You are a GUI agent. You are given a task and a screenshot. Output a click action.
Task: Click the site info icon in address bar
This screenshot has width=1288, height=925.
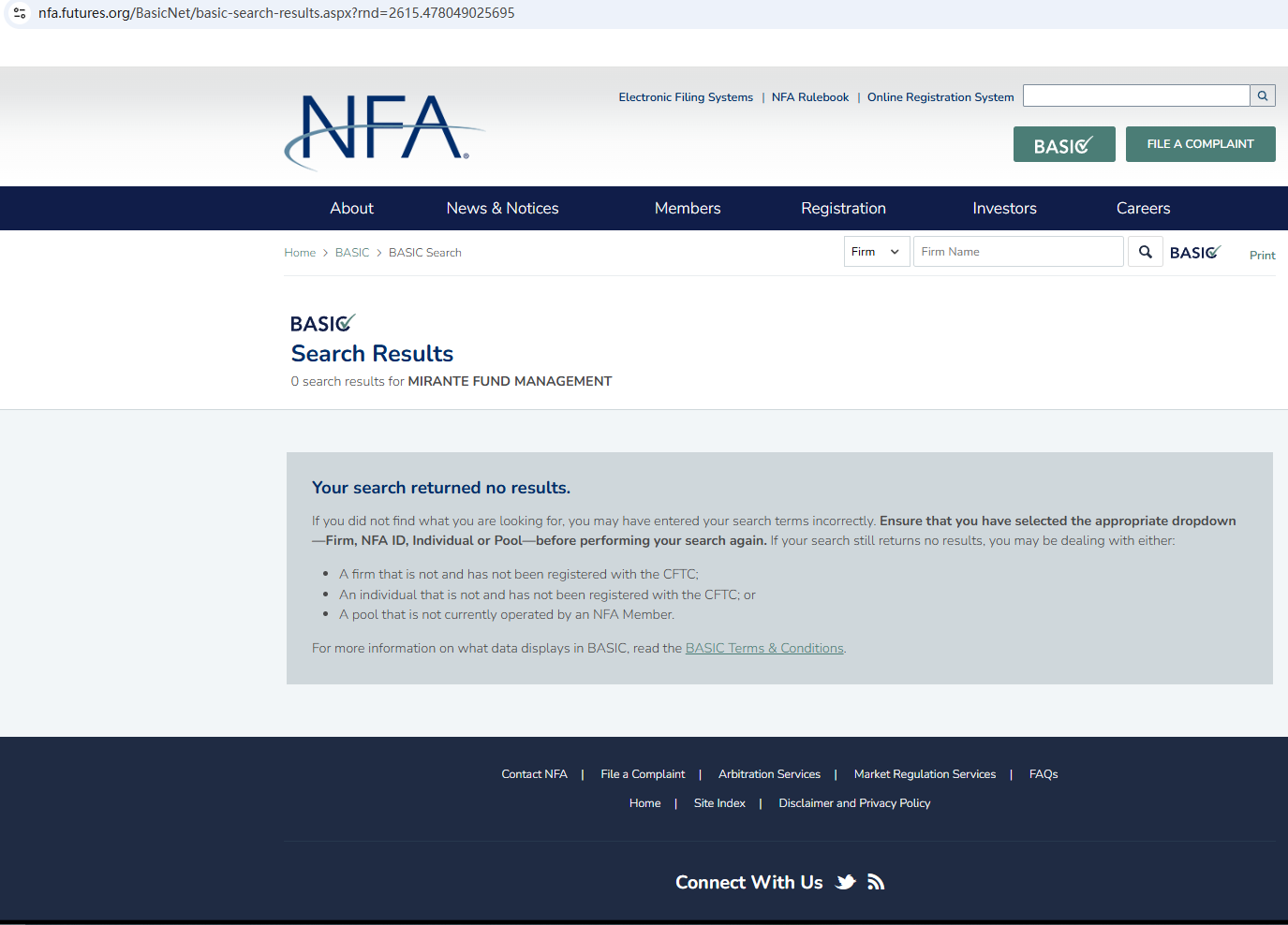tap(20, 13)
